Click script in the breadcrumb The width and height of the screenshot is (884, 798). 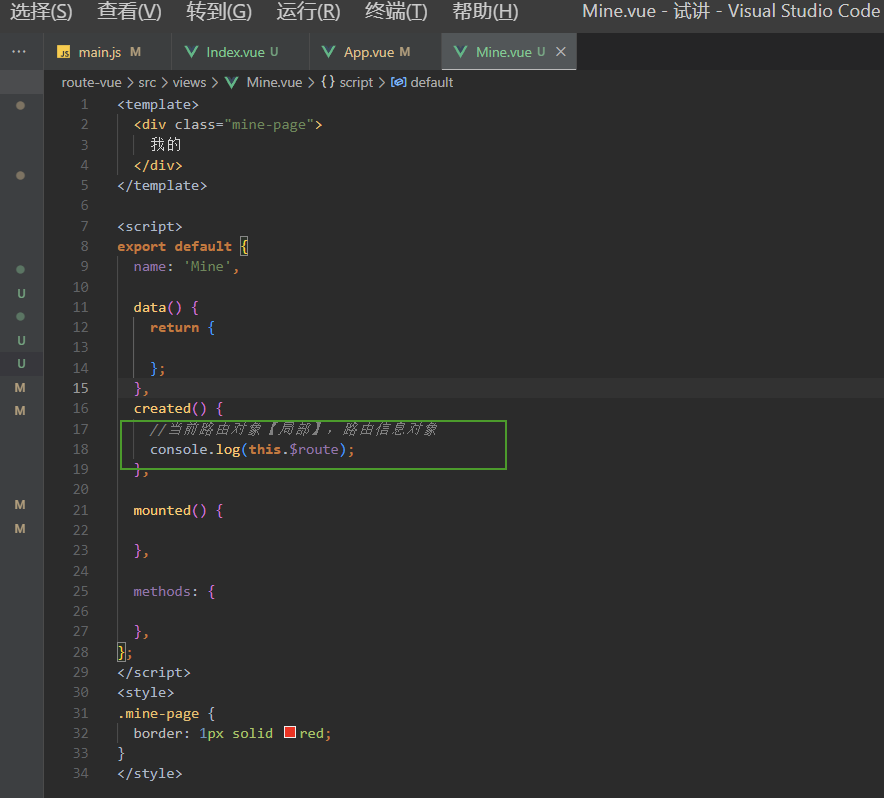(356, 82)
